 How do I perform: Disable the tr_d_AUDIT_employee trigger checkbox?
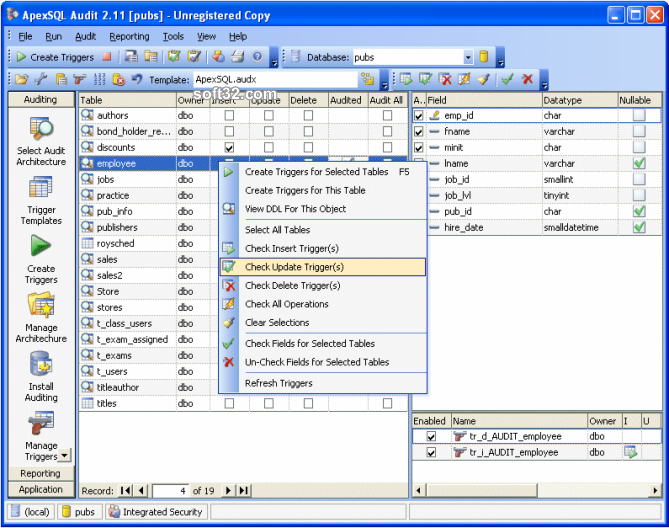point(431,436)
